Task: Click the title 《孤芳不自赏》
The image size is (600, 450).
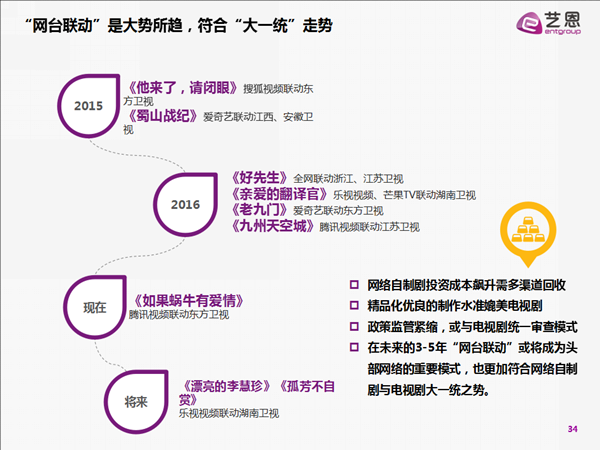Action: [257, 393]
